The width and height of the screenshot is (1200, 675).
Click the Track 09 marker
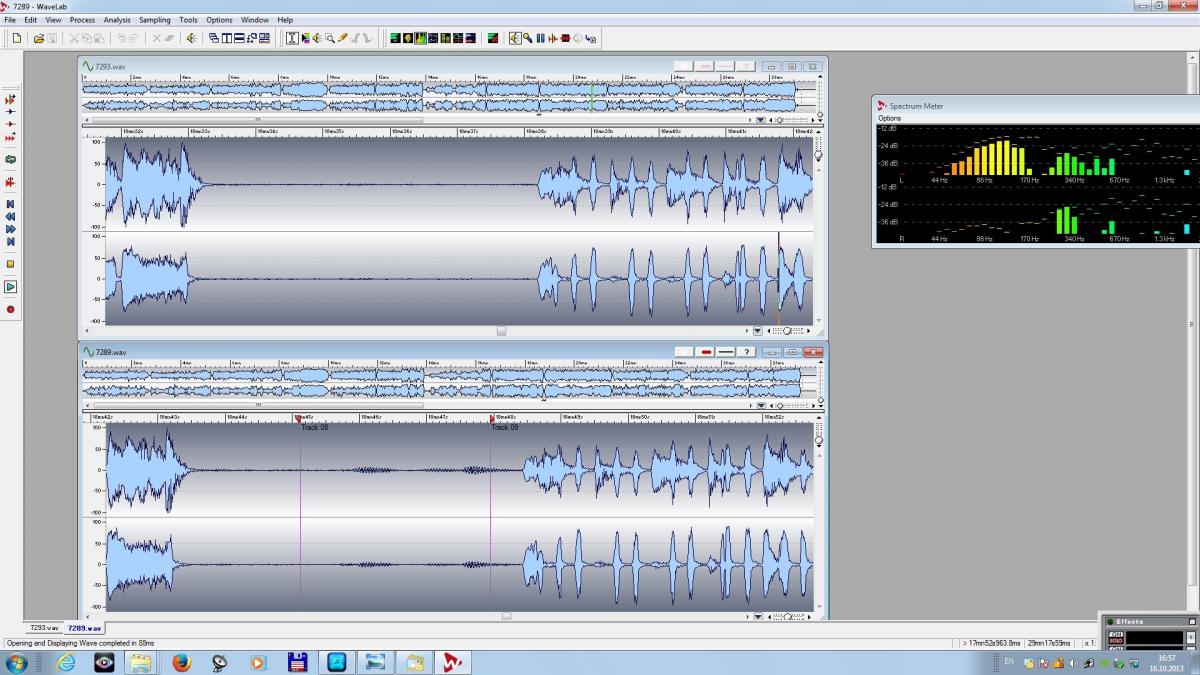point(492,419)
